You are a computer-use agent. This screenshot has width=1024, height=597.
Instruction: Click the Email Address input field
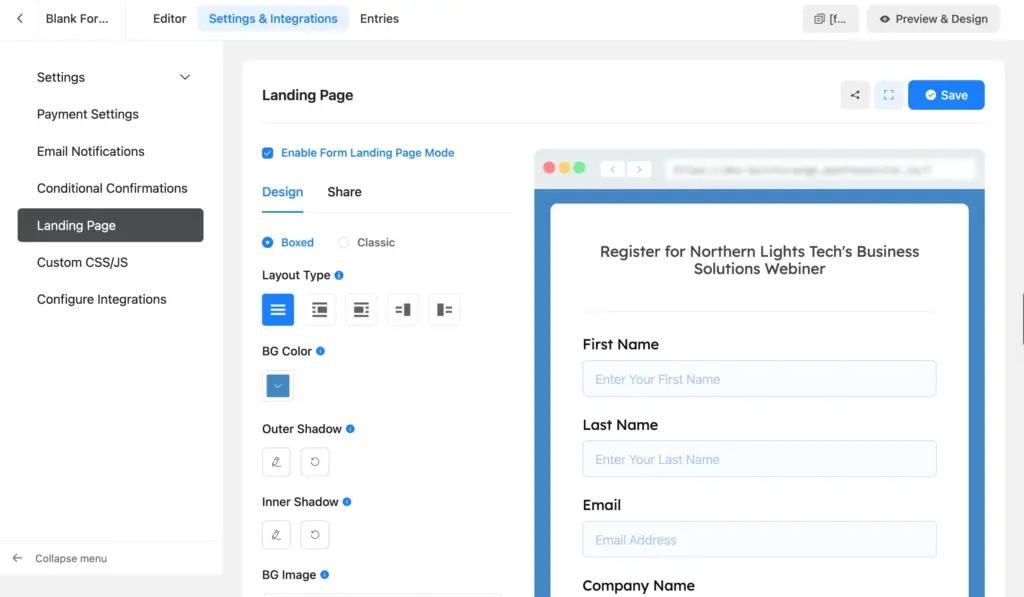click(x=760, y=540)
